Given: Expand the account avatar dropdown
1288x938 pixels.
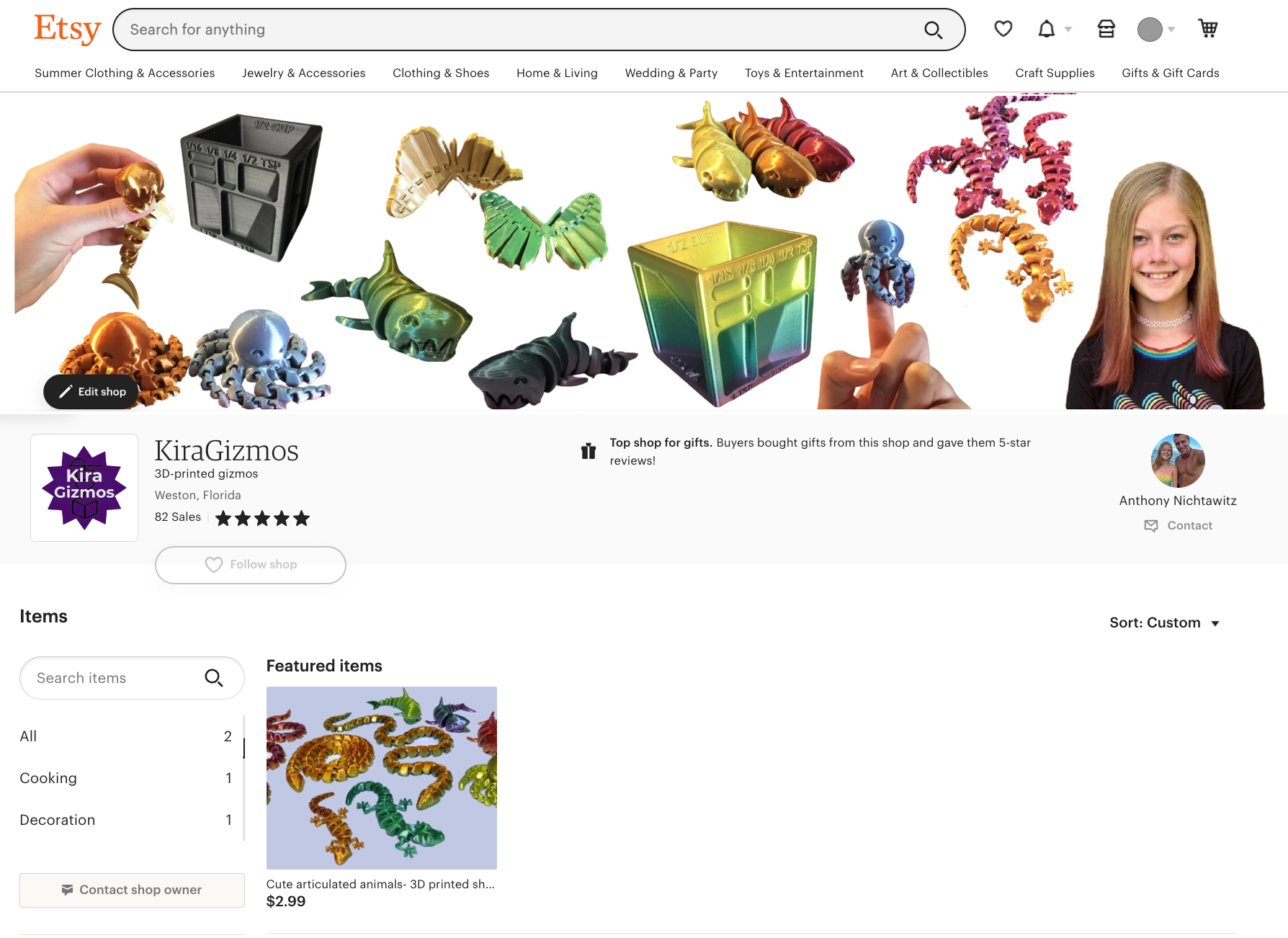Looking at the screenshot, I should 1156,30.
